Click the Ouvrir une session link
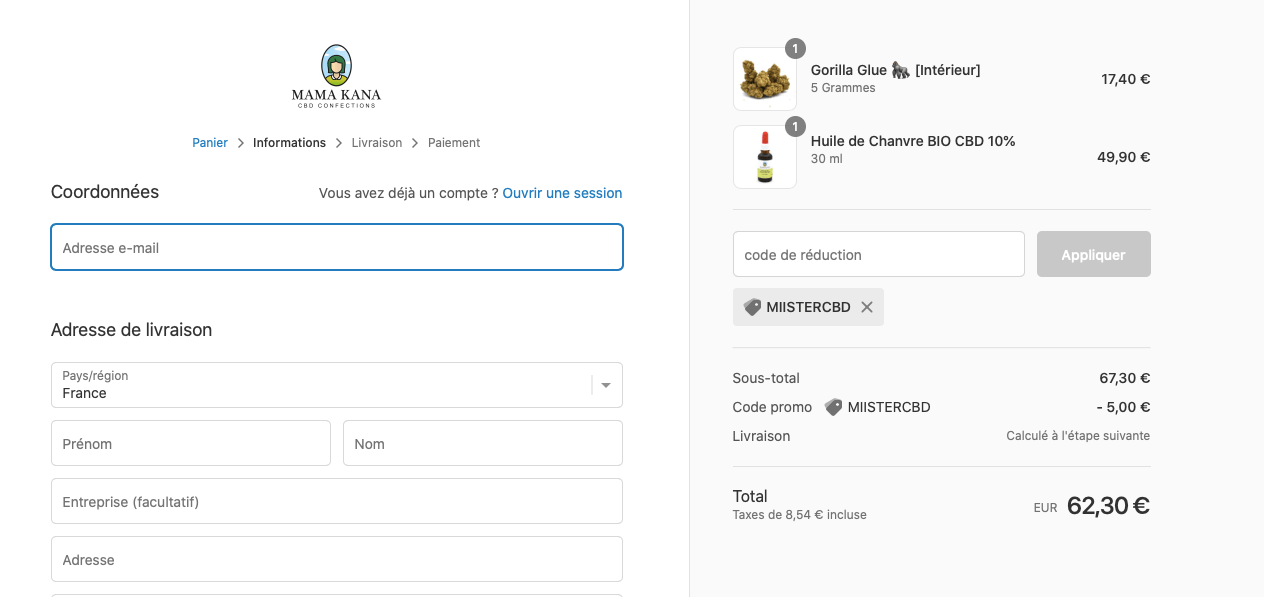1264x597 pixels. pos(562,193)
